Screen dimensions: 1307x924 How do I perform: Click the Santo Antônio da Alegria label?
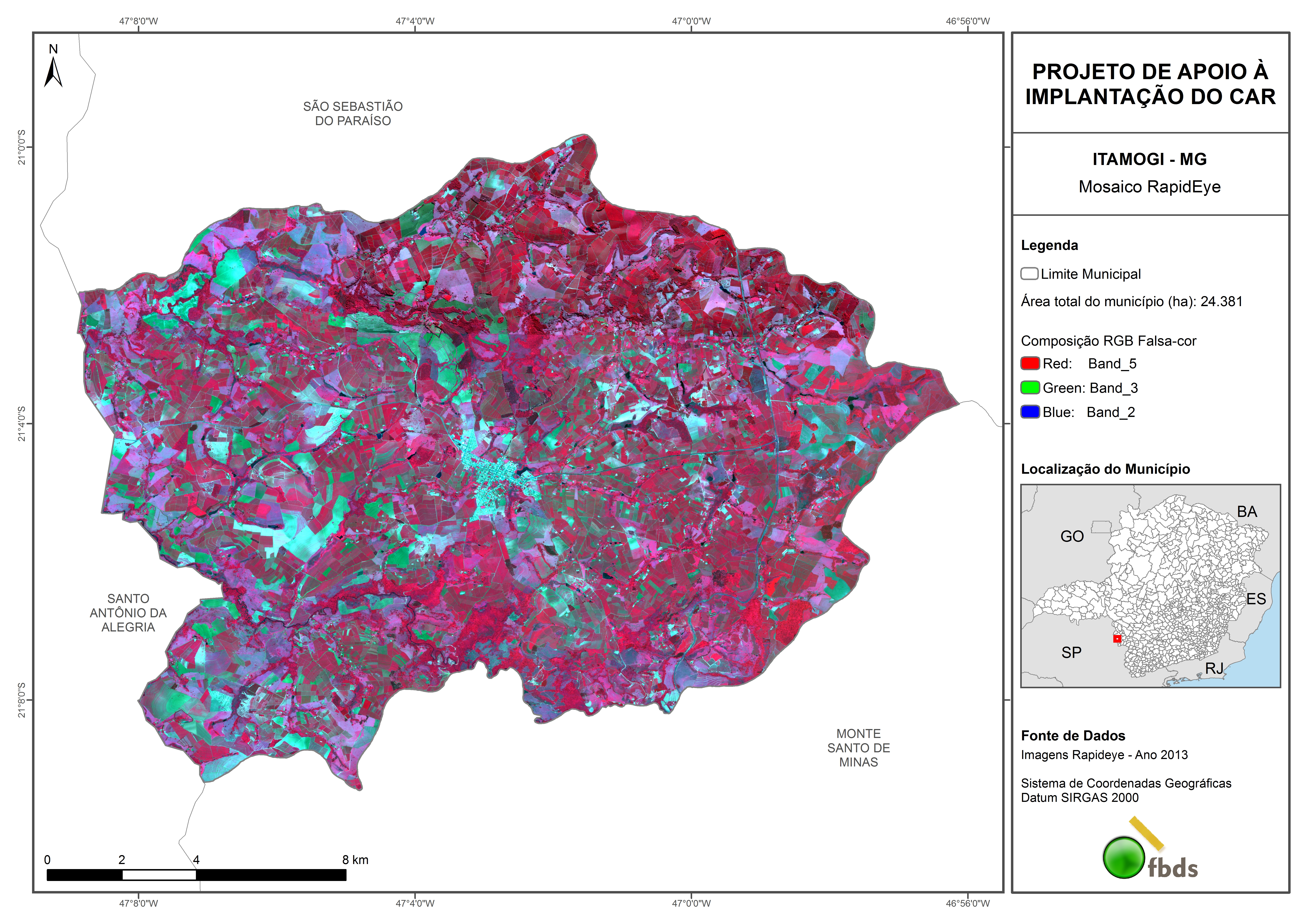(128, 613)
